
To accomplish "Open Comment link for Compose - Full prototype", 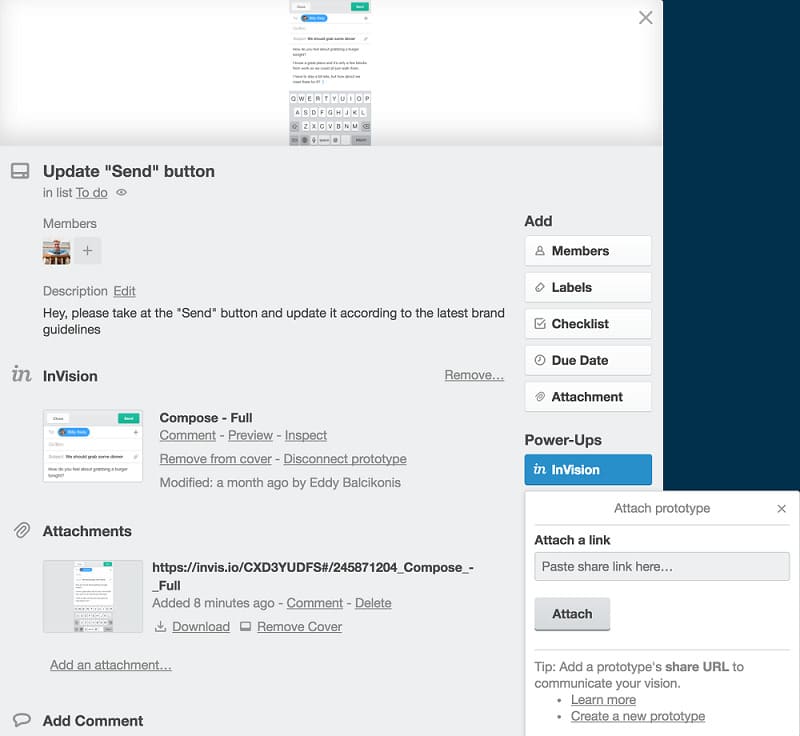I will click(188, 436).
